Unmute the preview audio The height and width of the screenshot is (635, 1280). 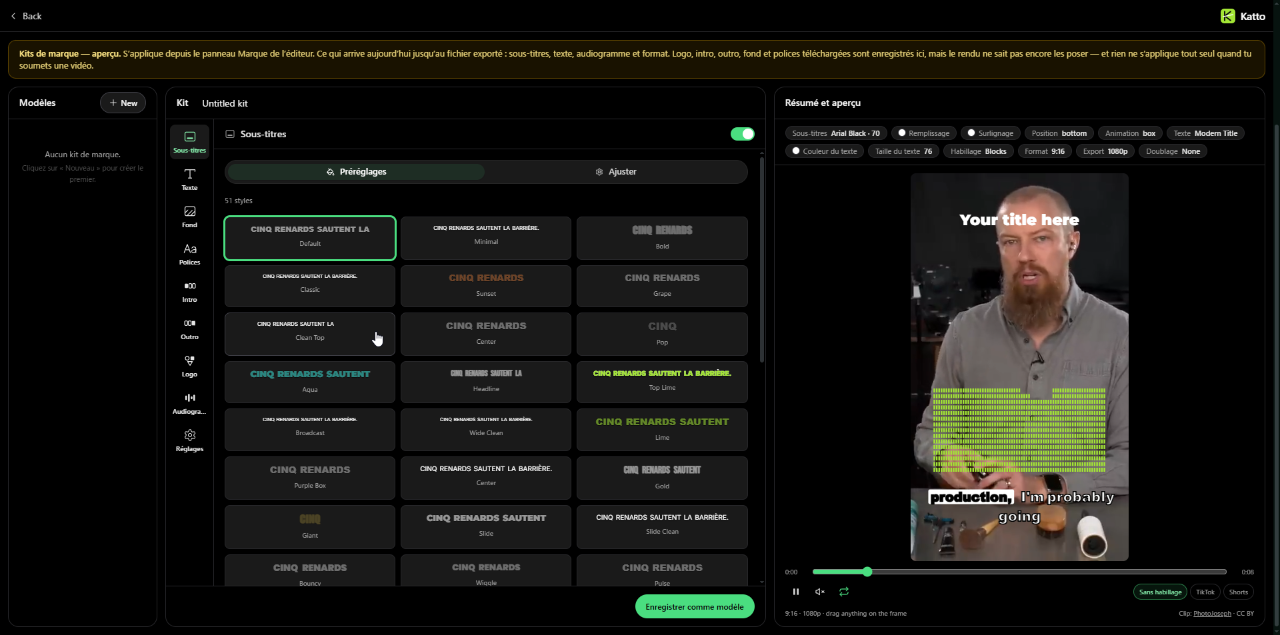point(820,591)
